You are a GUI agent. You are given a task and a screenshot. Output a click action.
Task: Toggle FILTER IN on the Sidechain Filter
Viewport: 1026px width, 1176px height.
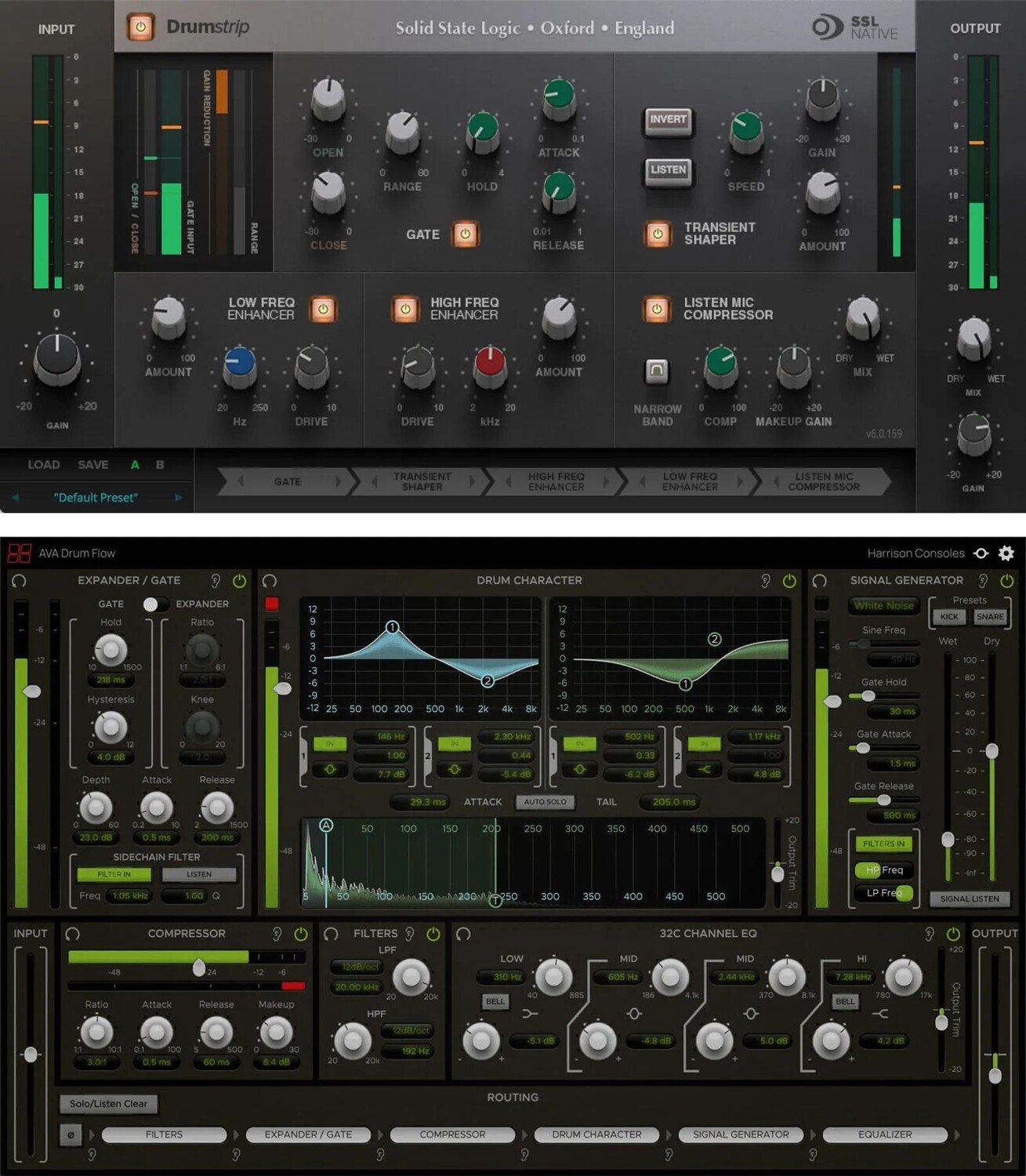point(114,874)
